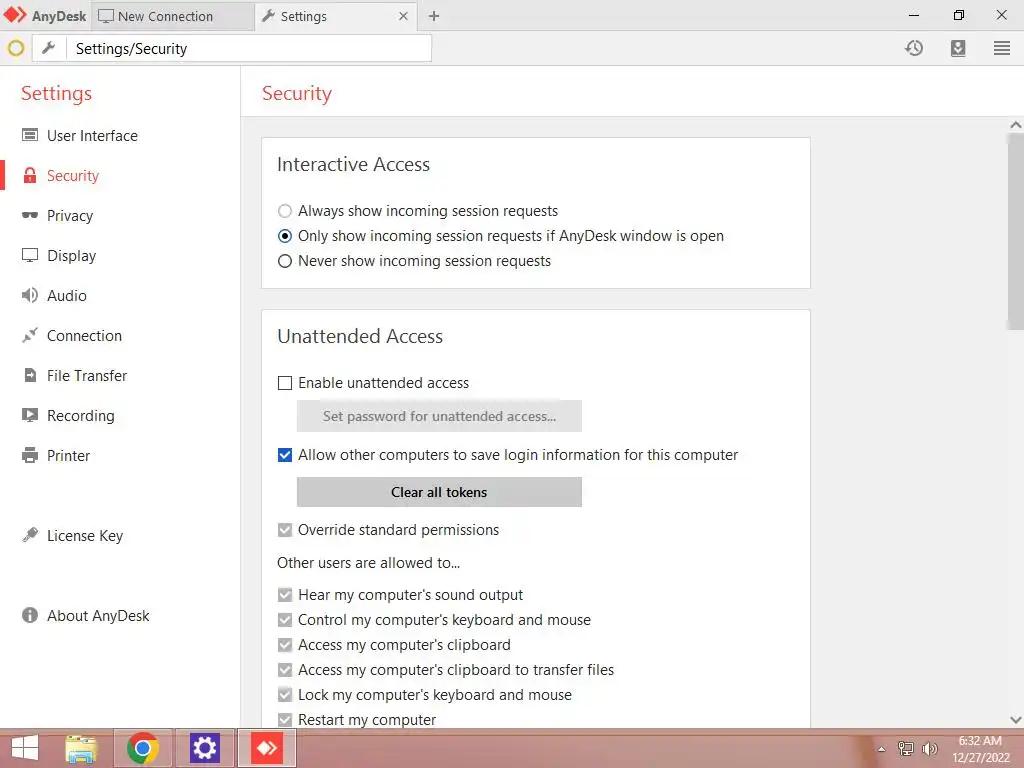1024x768 pixels.
Task: Click the wrench icon beside the address field
Action: [49, 48]
